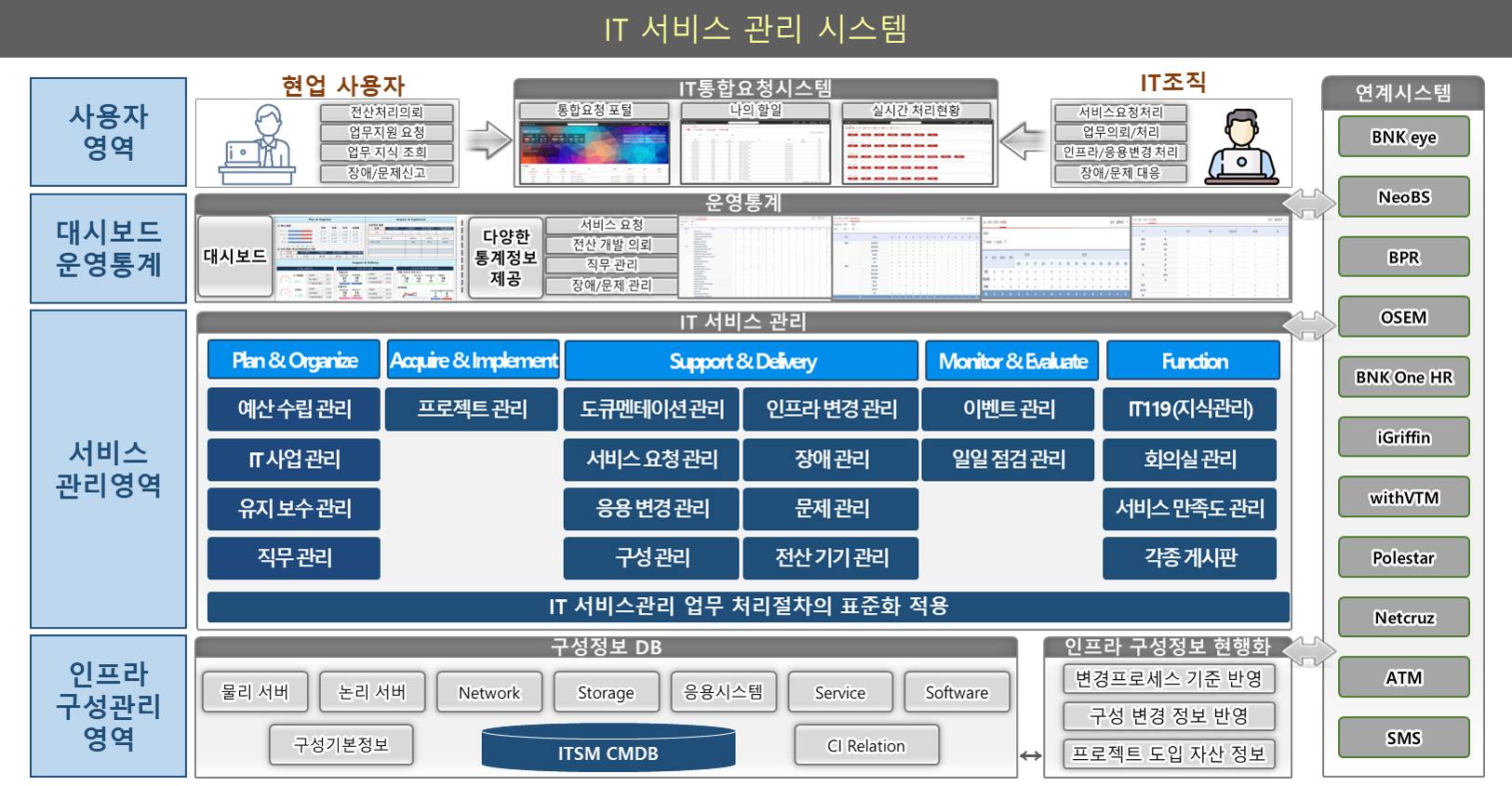The width and height of the screenshot is (1512, 786).
Task: Click the small double arrow beside 구성정보 DB panel
Action: [x=1030, y=755]
